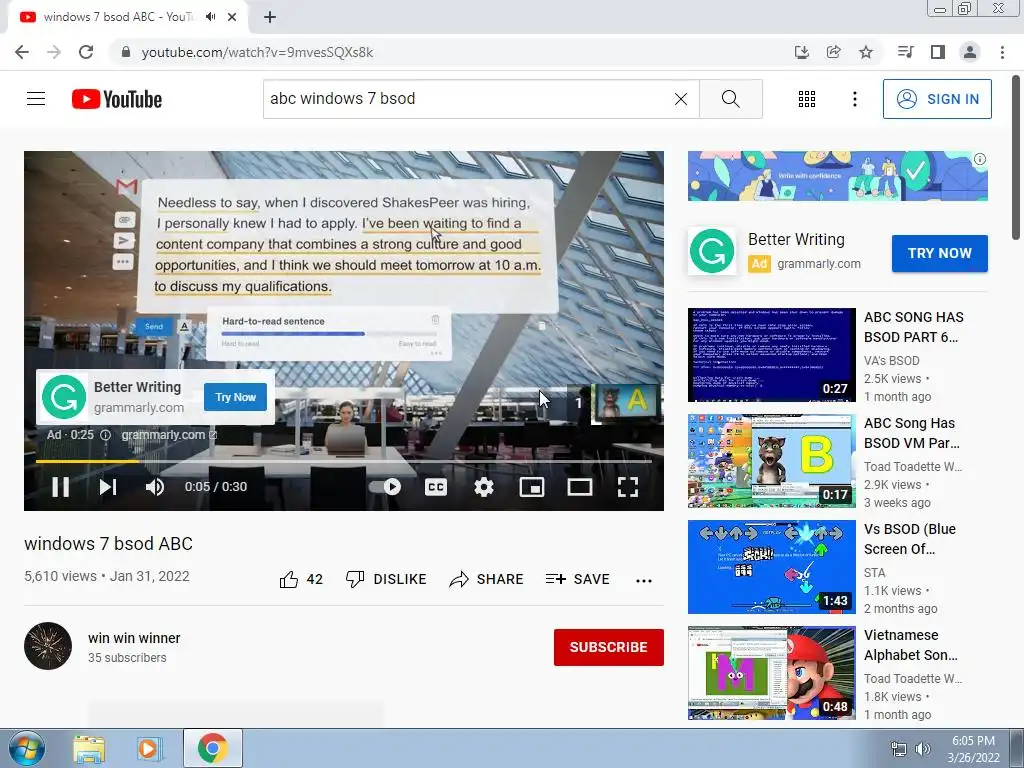1024x768 pixels.
Task: Open the YouTube apps grid icon
Action: point(807,99)
